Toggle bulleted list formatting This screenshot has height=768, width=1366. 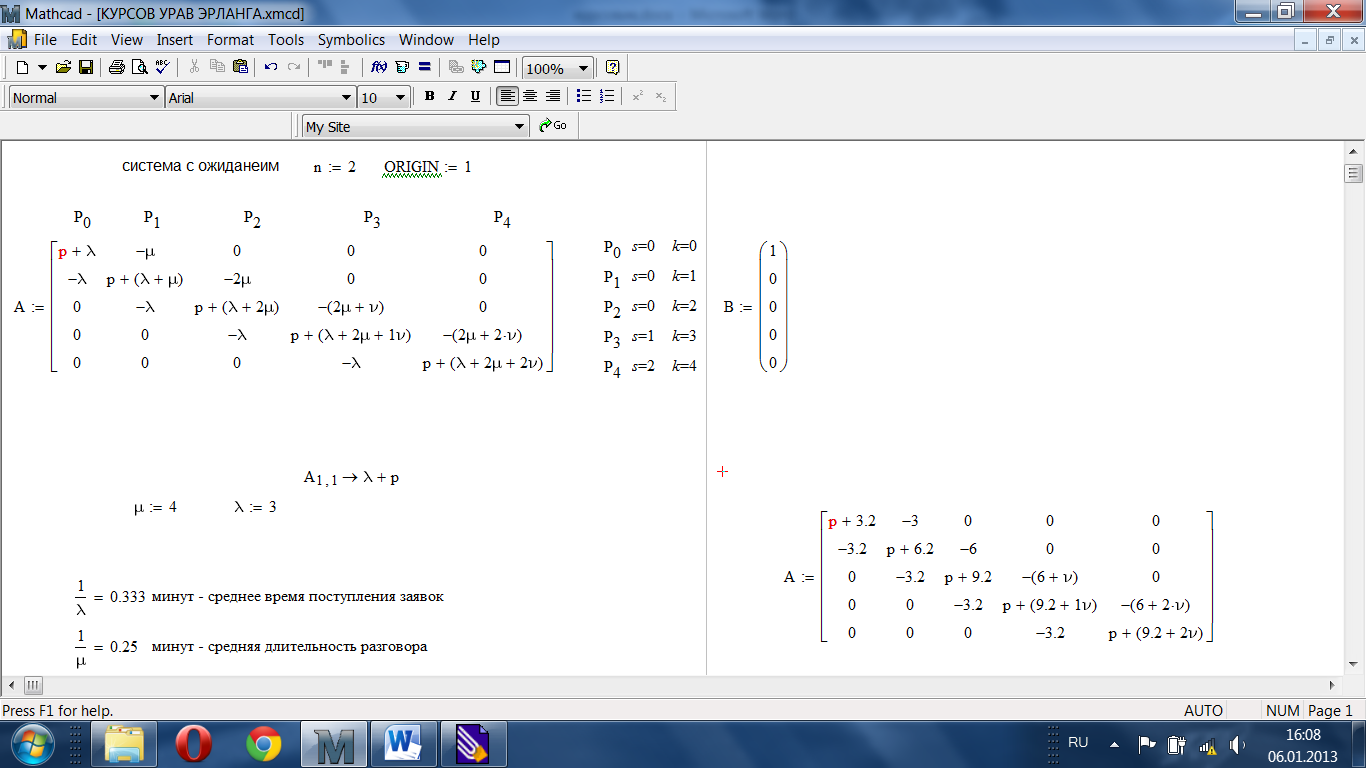[x=584, y=97]
